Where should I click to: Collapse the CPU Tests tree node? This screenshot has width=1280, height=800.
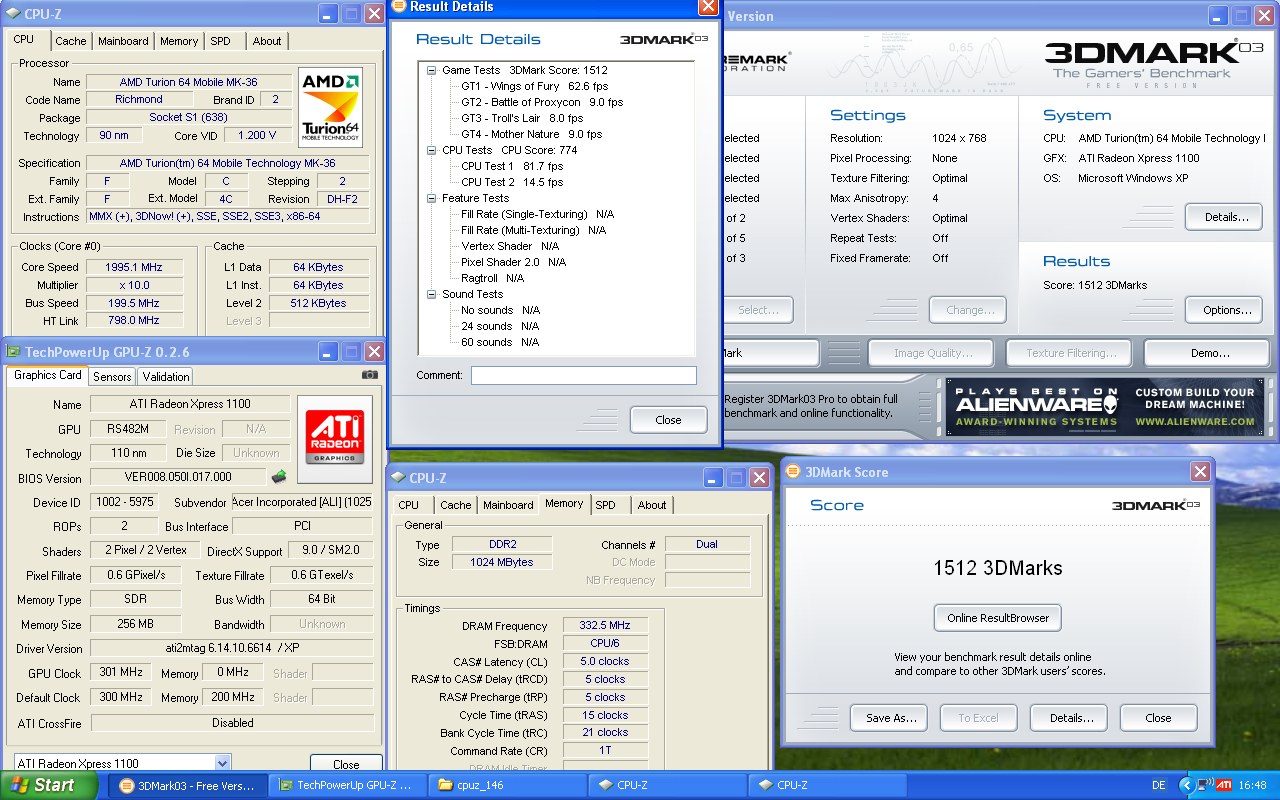coord(432,150)
